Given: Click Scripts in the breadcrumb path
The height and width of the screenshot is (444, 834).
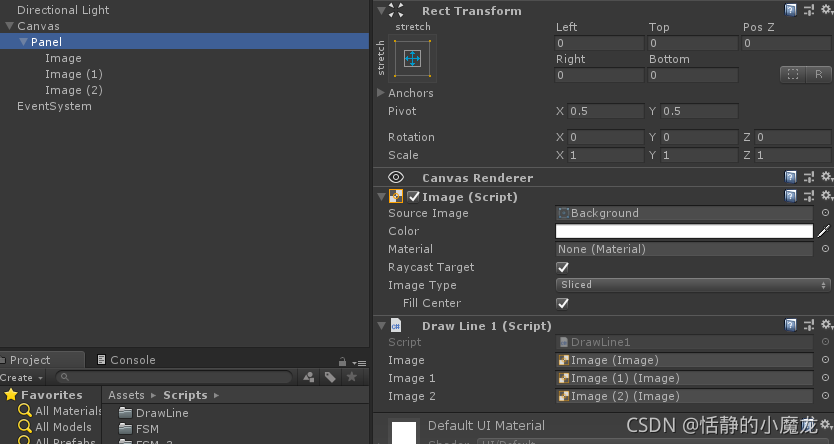Looking at the screenshot, I should click(185, 395).
